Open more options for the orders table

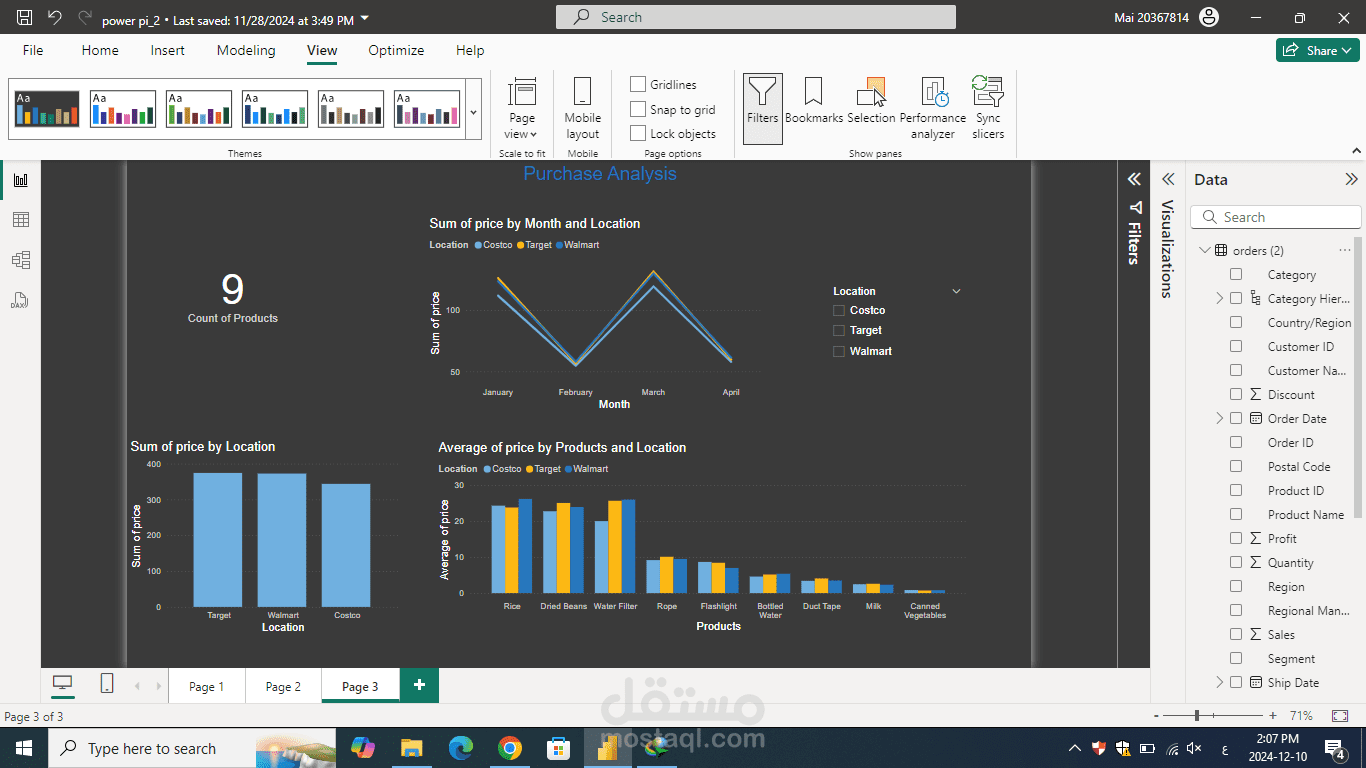tap(1345, 250)
